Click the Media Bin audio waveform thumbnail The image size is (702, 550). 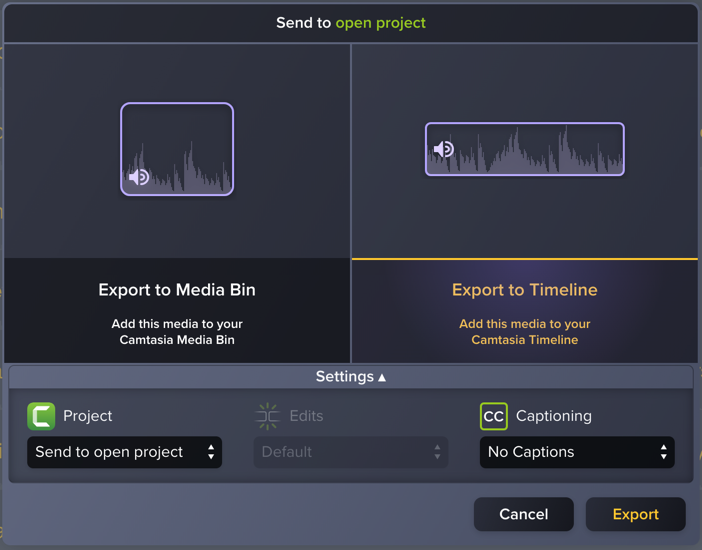177,149
